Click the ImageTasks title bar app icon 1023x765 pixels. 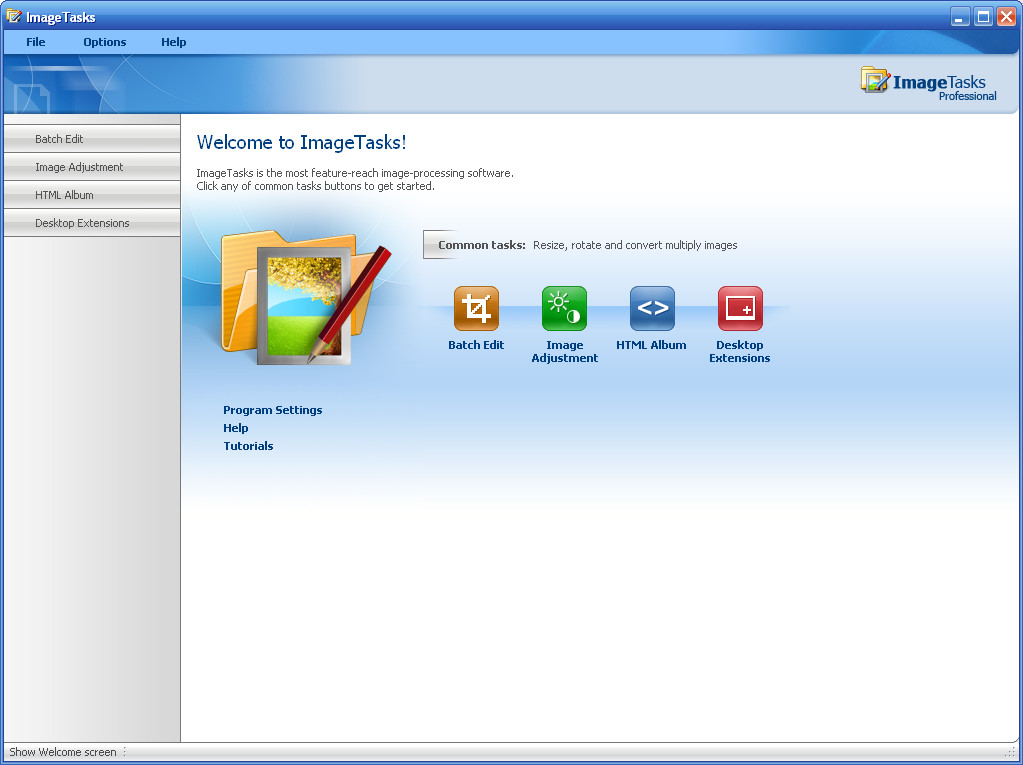pos(13,16)
